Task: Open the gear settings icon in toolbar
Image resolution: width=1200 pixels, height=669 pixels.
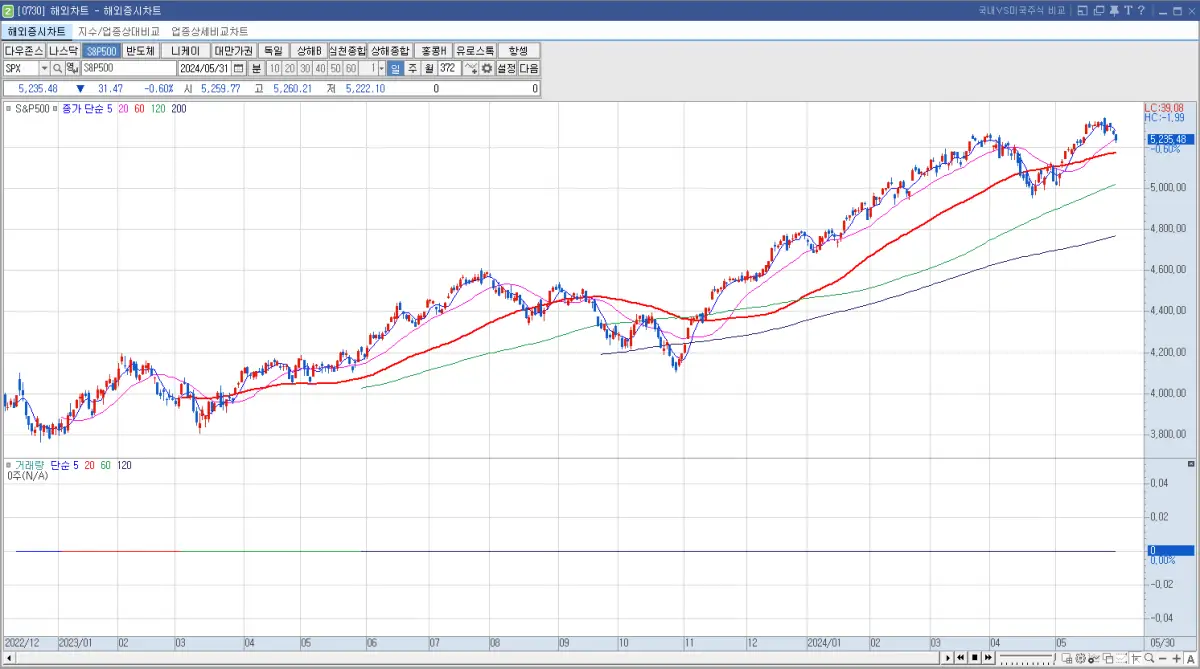Action: point(487,68)
